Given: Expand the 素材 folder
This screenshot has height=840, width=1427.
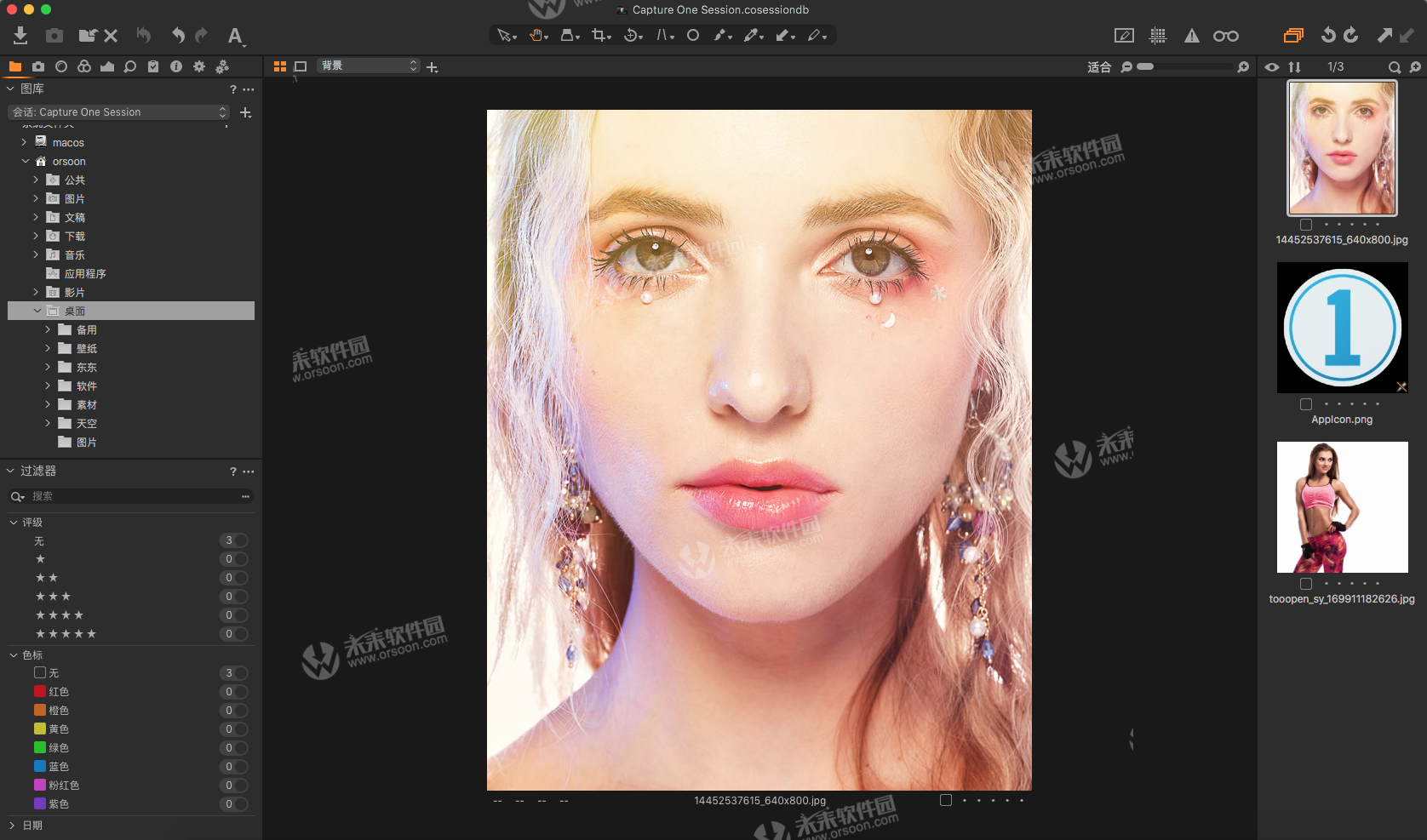Looking at the screenshot, I should (48, 404).
